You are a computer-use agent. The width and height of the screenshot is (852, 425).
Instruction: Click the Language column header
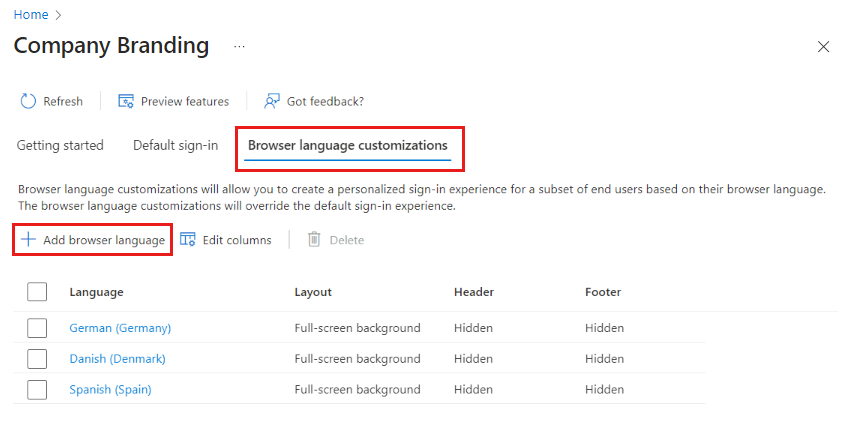tap(96, 292)
